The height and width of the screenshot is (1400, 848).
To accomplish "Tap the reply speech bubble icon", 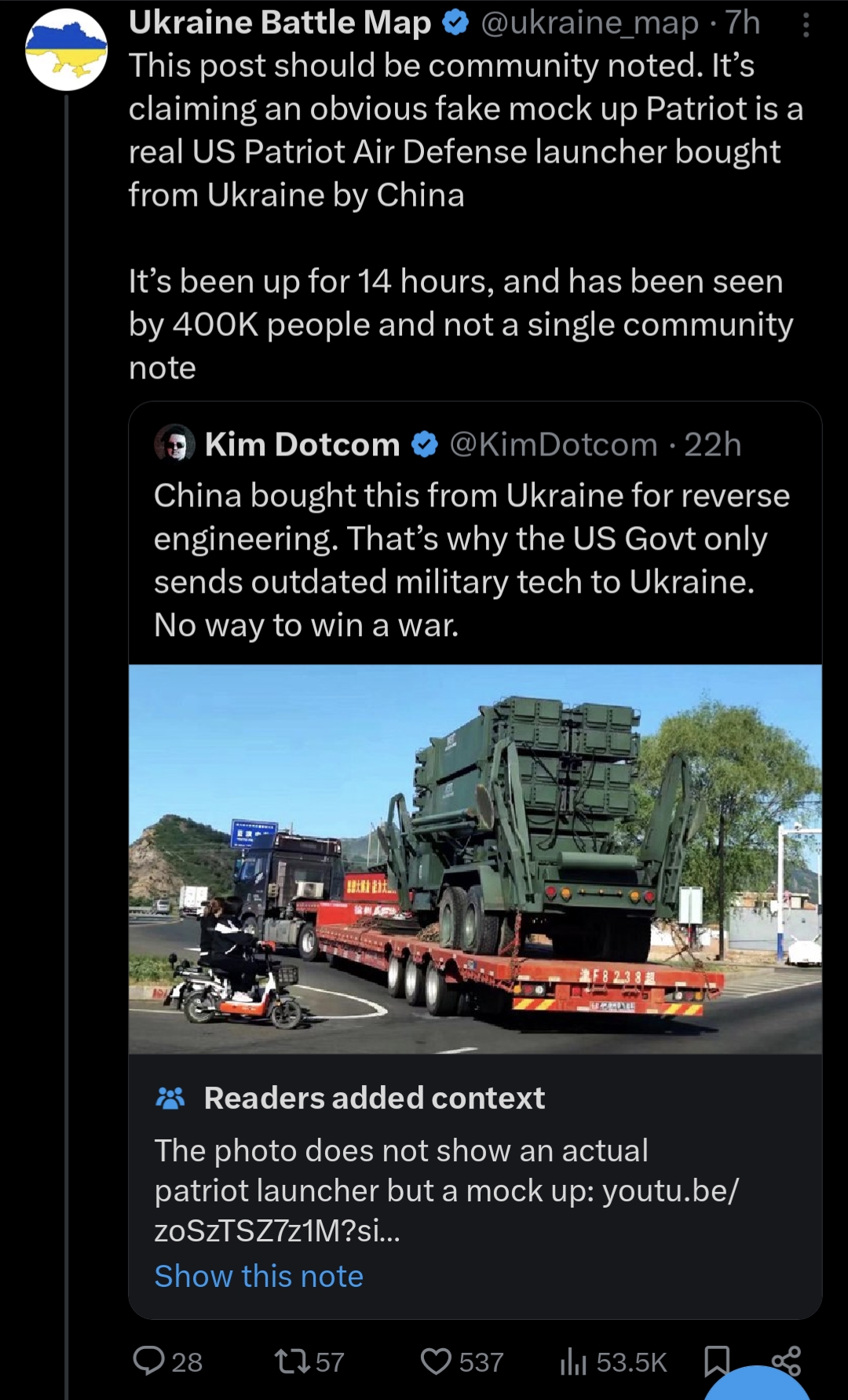I will 148,1361.
